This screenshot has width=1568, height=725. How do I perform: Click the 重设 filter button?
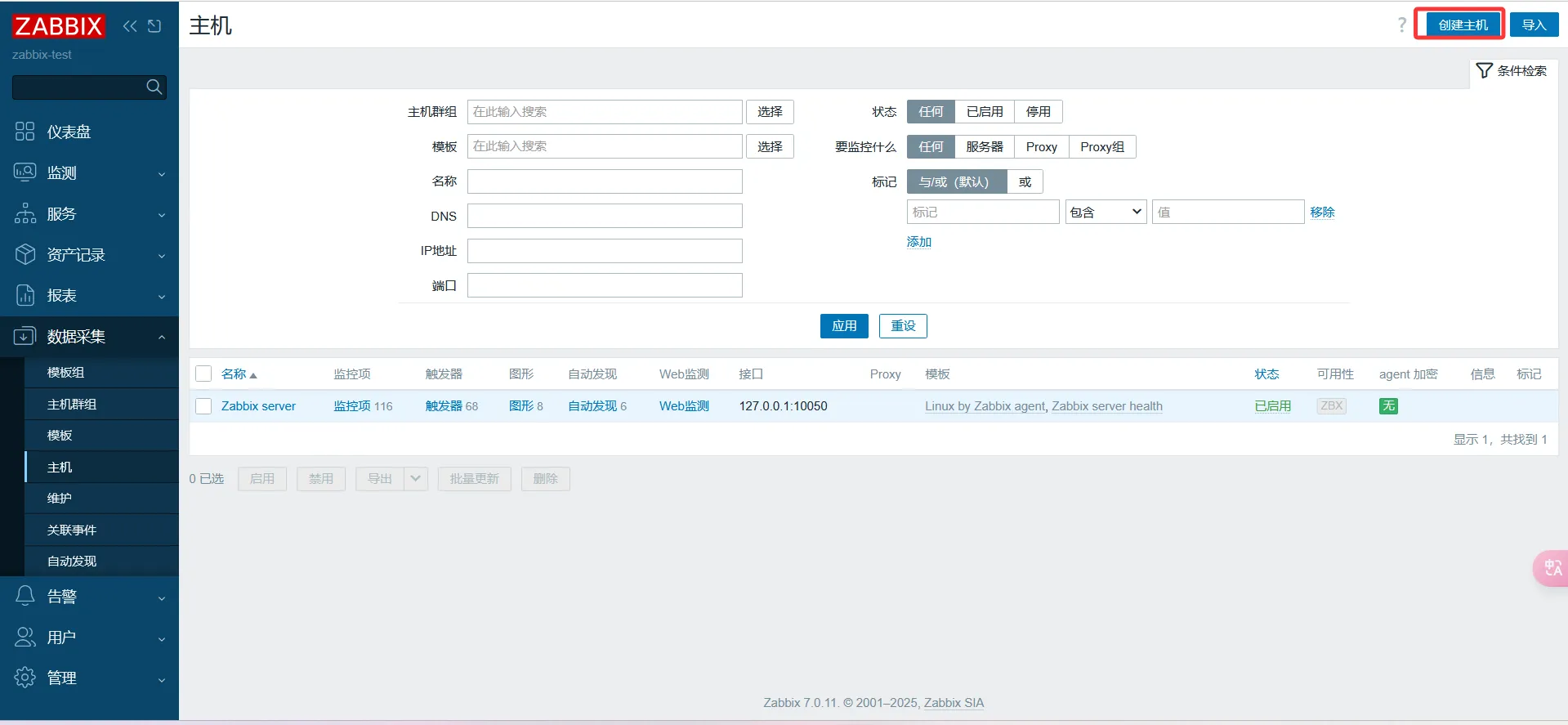point(903,325)
